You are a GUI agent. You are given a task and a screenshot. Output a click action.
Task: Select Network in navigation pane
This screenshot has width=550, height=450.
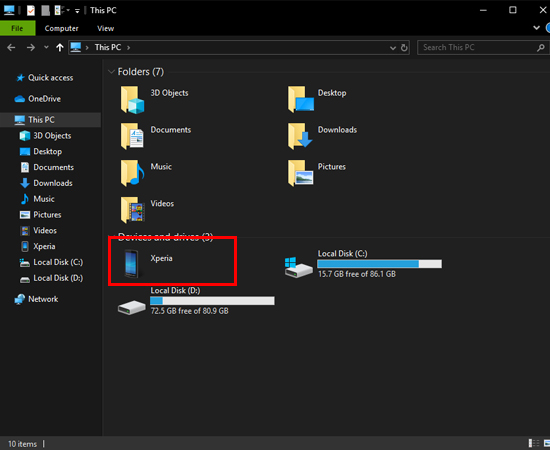click(x=36, y=299)
